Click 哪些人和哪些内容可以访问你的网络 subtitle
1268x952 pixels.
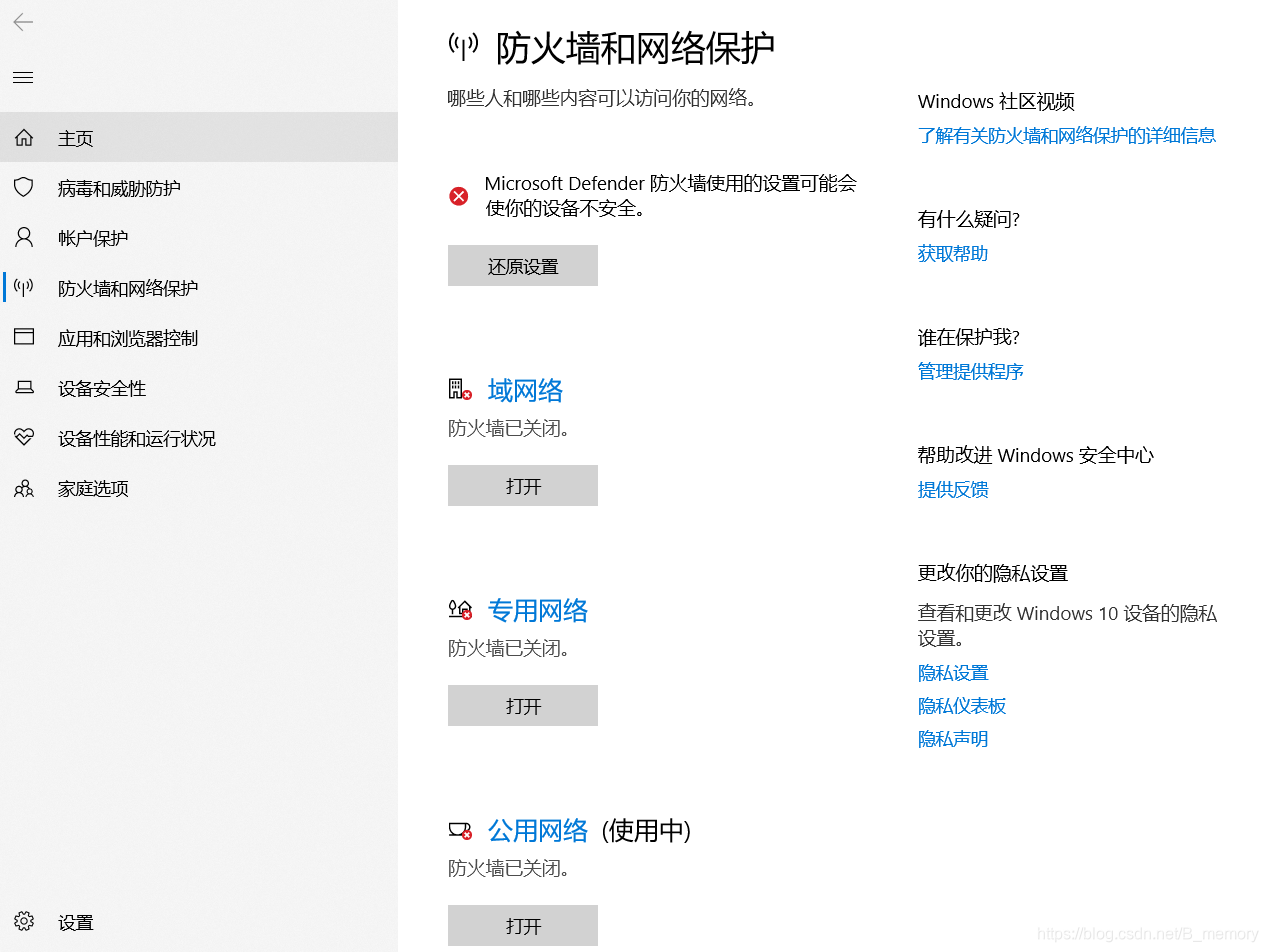click(601, 98)
